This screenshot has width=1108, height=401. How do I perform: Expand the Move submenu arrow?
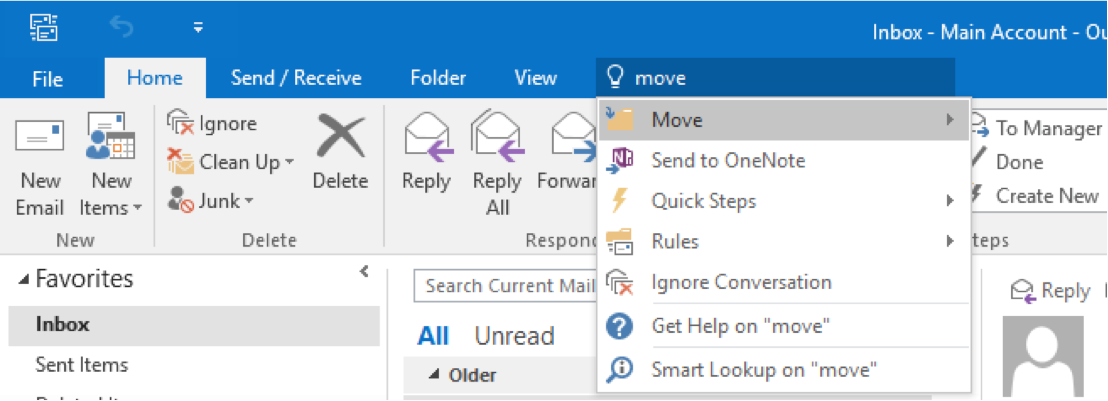tap(950, 120)
